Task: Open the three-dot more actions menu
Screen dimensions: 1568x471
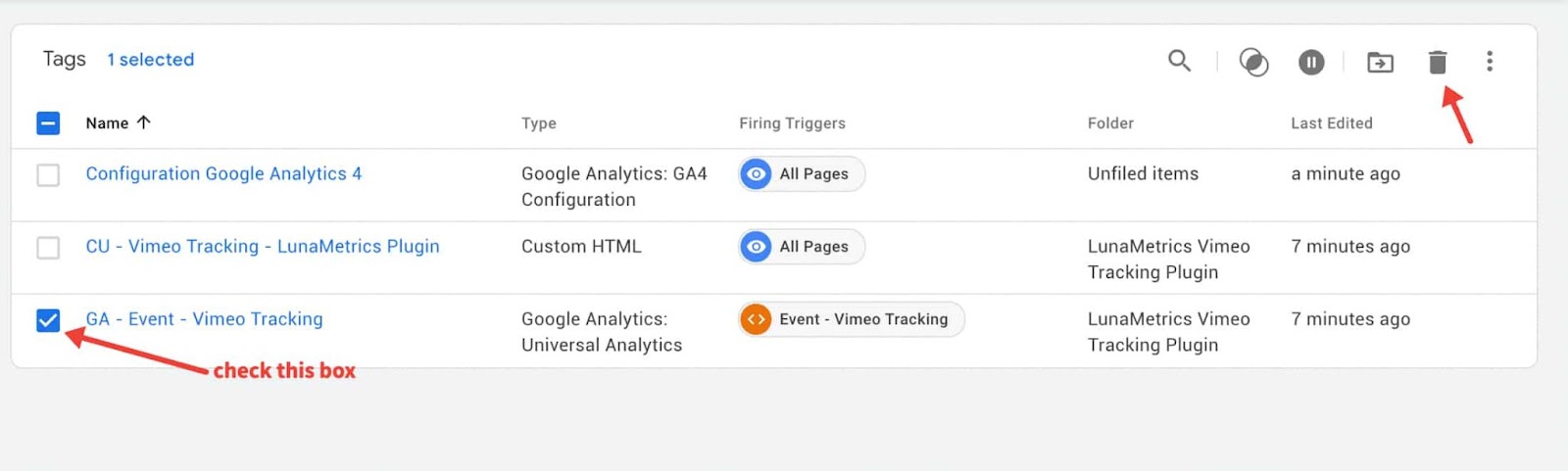Action: point(1490,61)
